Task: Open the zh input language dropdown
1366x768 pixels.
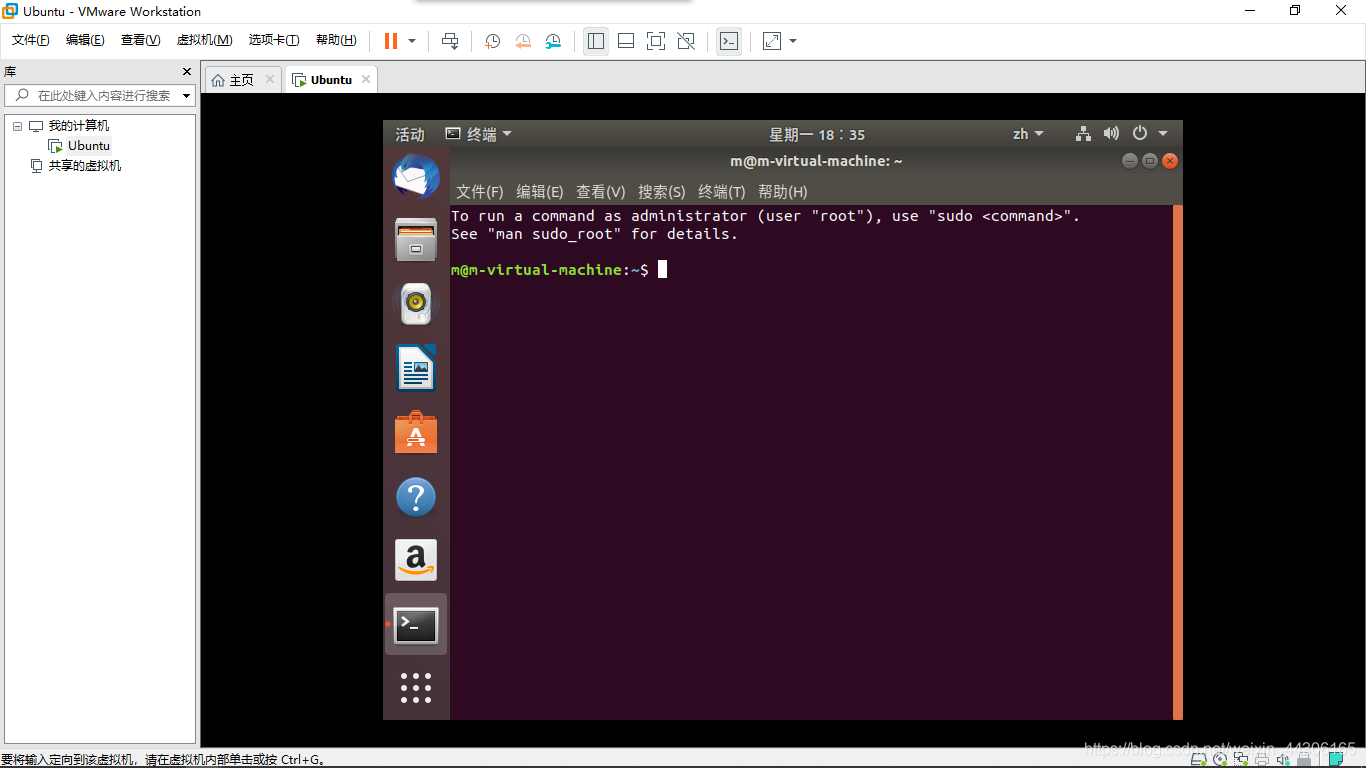Action: [1028, 134]
